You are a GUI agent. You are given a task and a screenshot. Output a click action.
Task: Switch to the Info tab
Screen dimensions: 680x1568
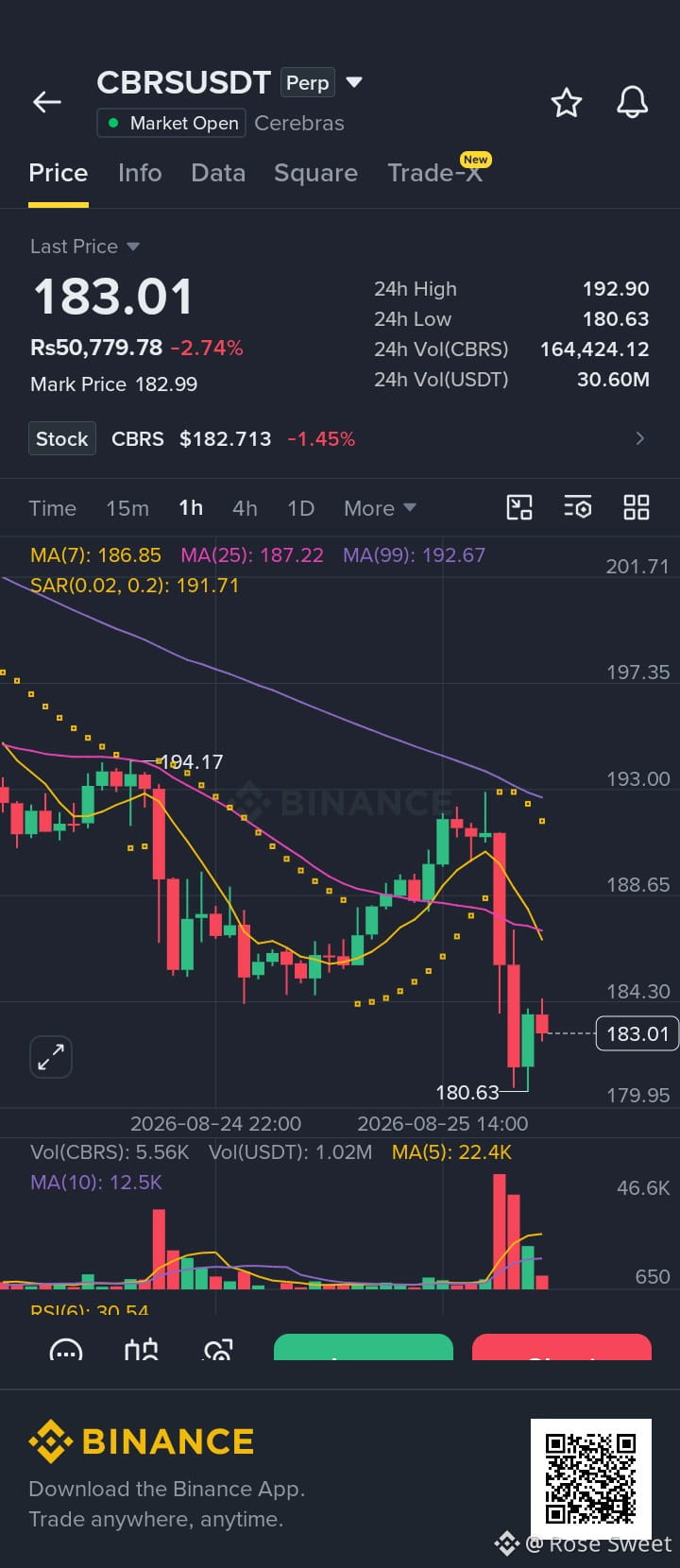click(140, 173)
